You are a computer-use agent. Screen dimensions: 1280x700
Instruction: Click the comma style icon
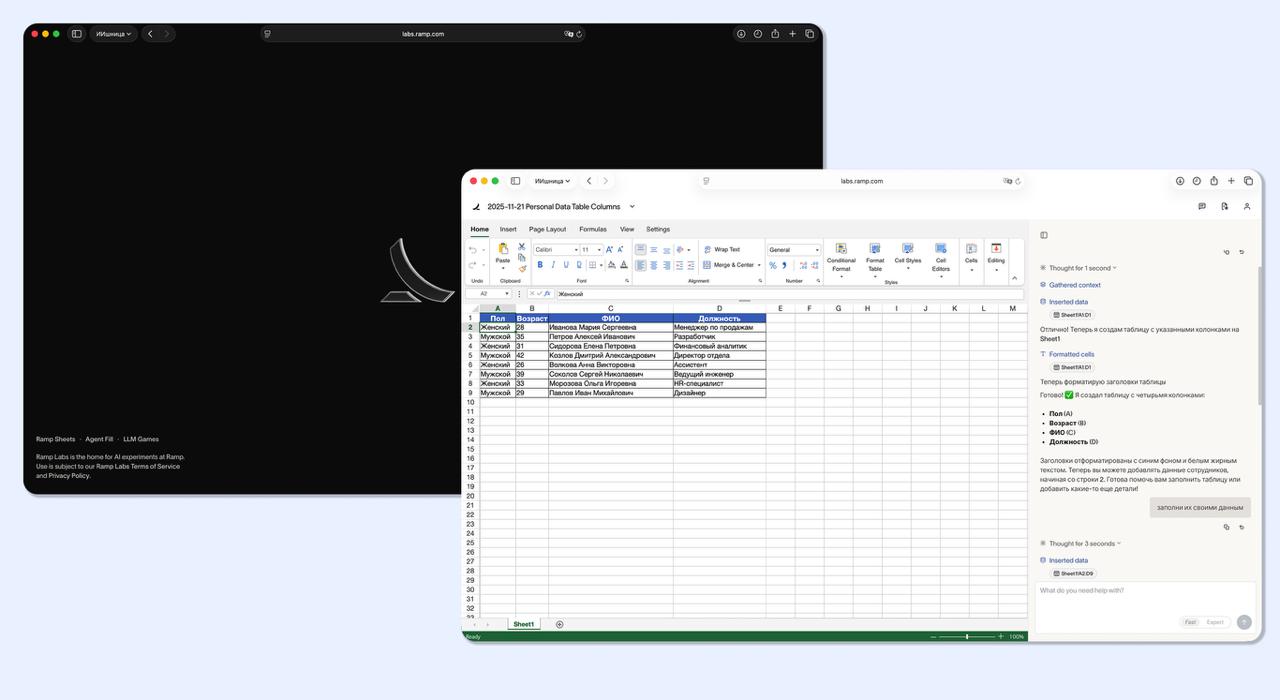point(785,265)
